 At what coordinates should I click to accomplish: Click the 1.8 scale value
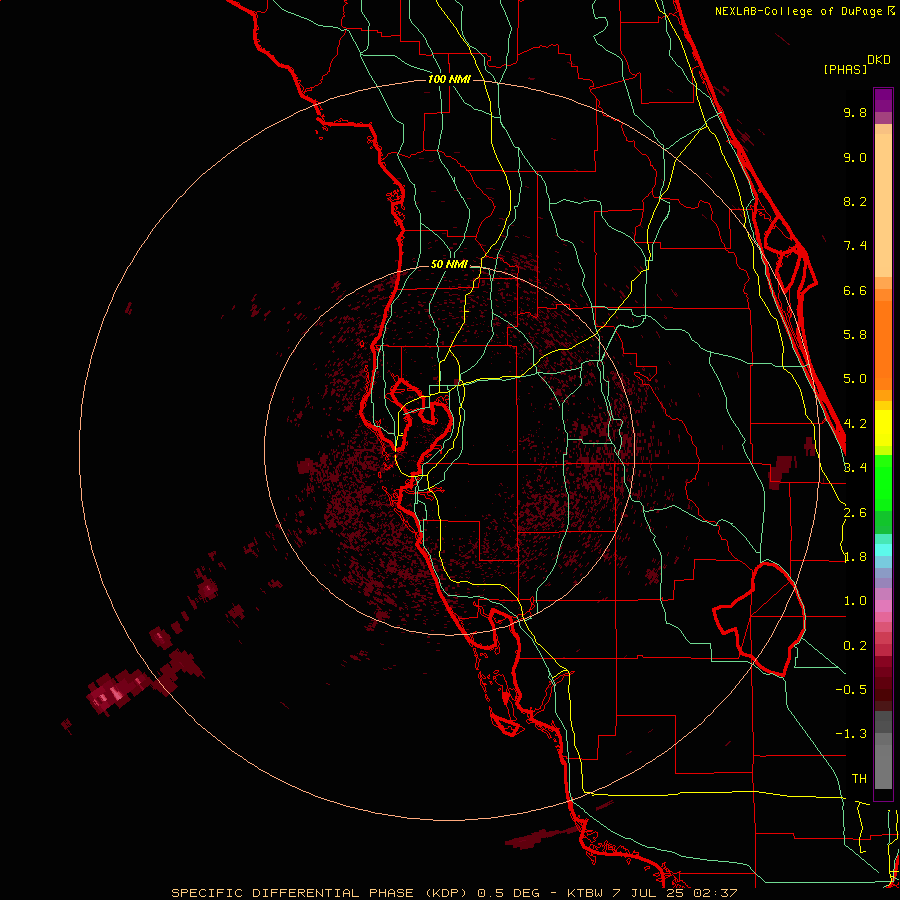[855, 557]
